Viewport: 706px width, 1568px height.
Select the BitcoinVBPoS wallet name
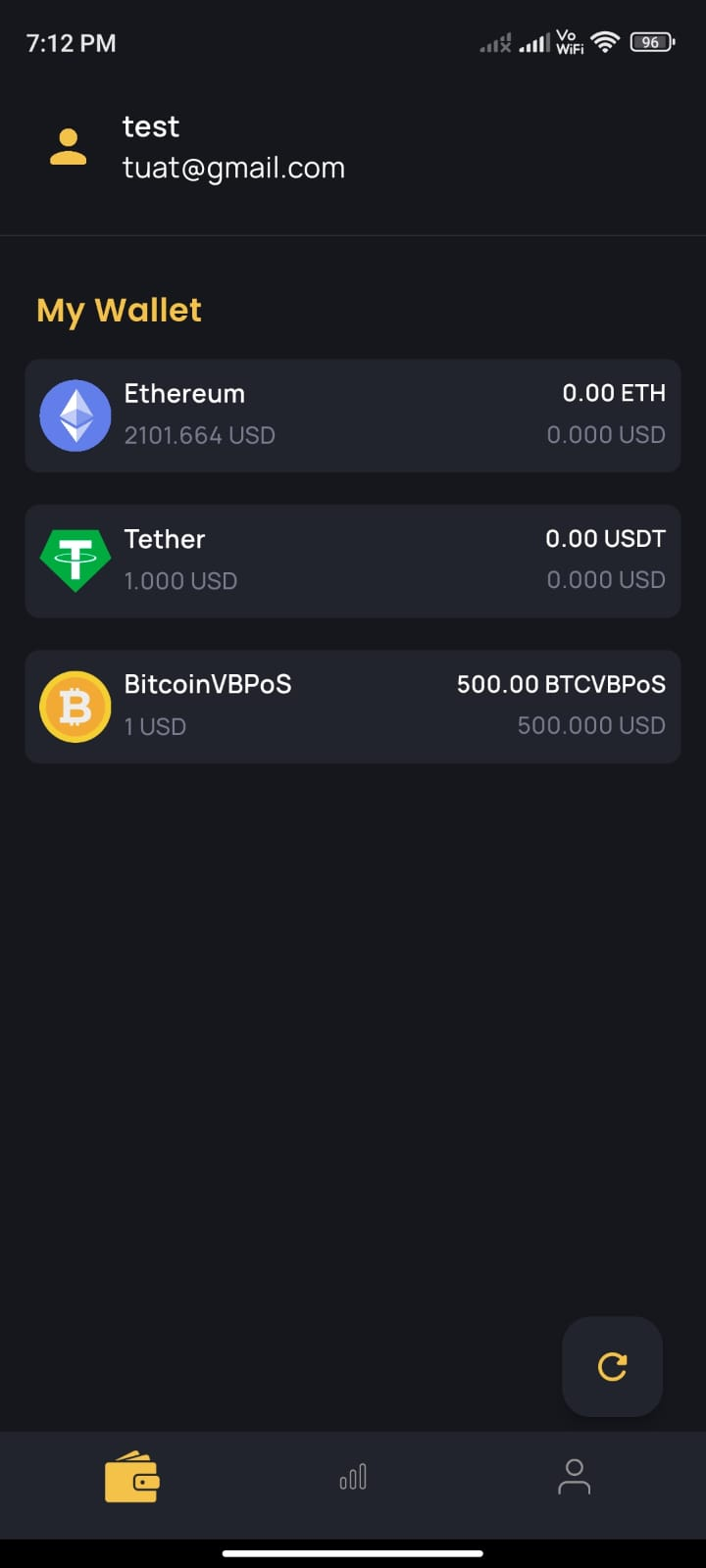point(208,684)
